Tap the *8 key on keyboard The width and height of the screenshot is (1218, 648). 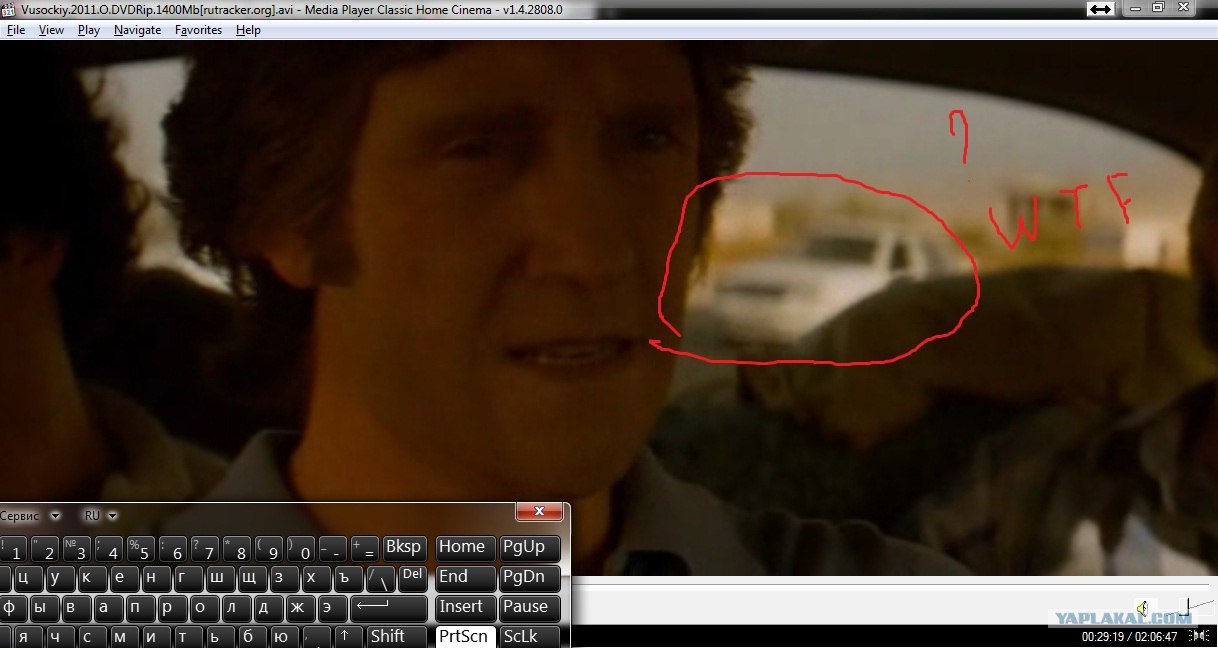237,549
